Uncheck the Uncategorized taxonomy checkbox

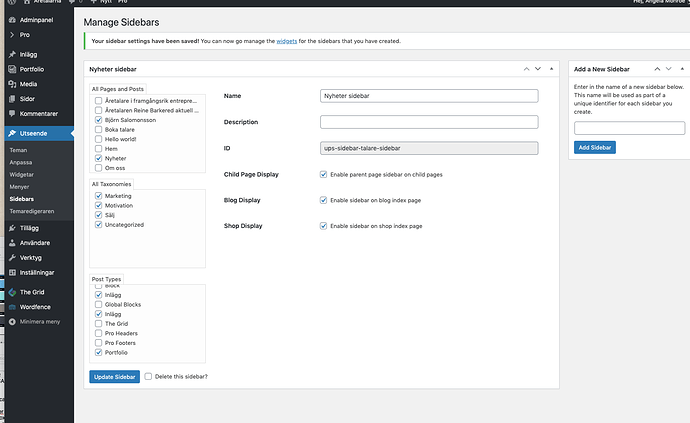coord(99,224)
